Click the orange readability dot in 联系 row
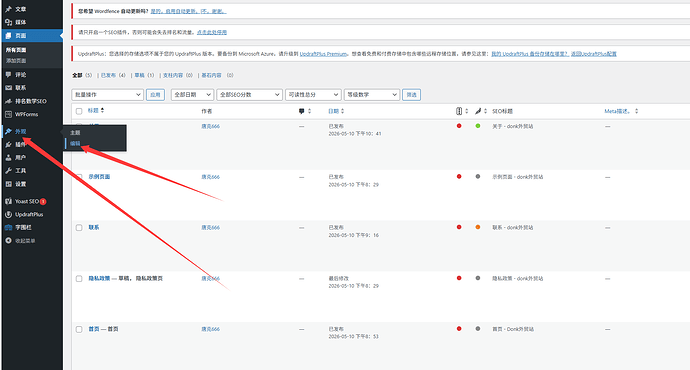690x370 pixels. pyautogui.click(x=478, y=227)
